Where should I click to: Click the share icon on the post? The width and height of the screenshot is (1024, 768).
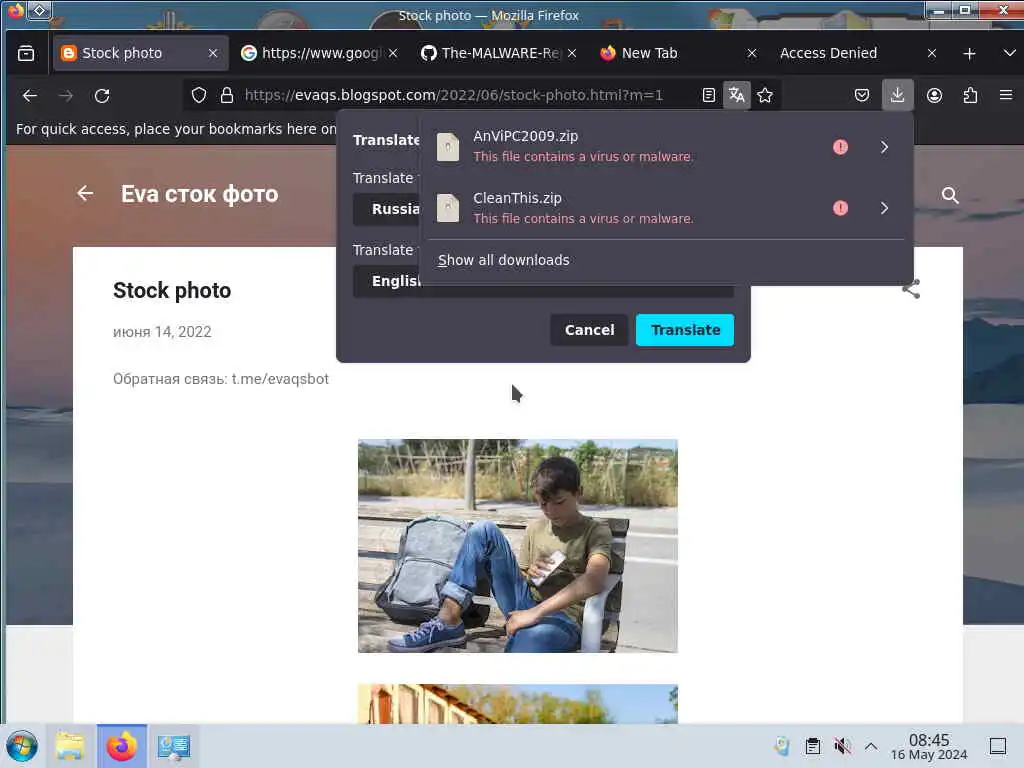tap(911, 289)
